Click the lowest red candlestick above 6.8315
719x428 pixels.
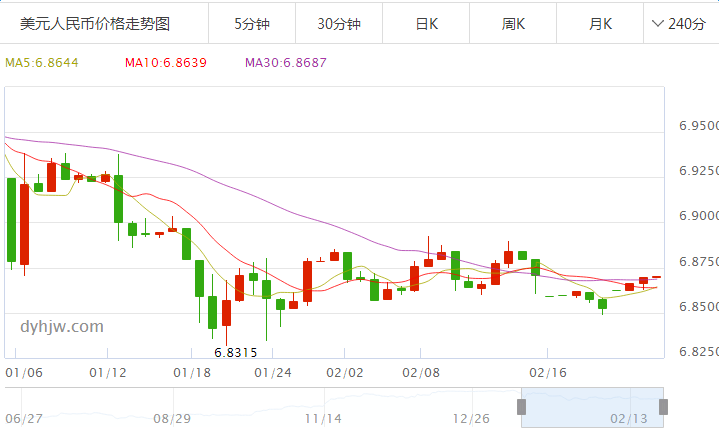(227, 313)
